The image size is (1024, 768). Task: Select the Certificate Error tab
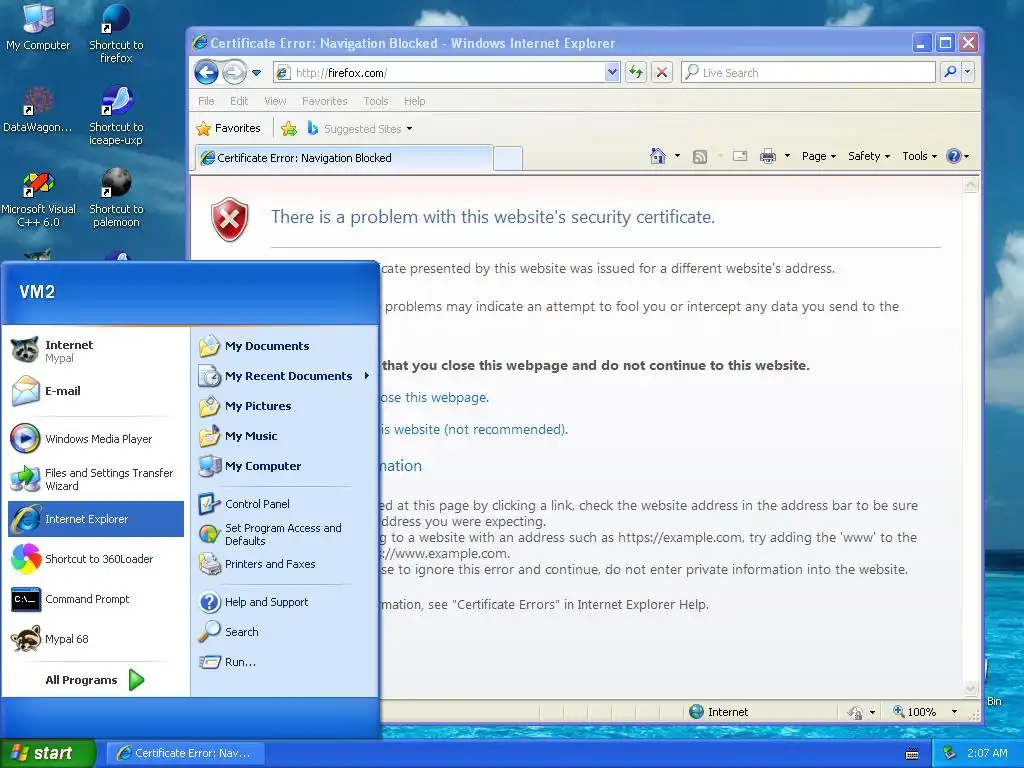pyautogui.click(x=344, y=158)
